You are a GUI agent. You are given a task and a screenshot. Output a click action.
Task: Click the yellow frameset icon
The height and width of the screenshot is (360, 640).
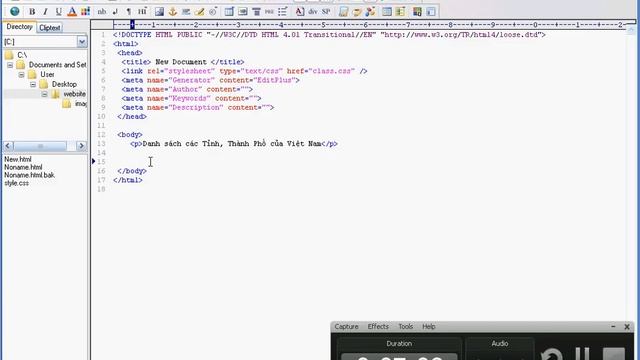click(400, 12)
